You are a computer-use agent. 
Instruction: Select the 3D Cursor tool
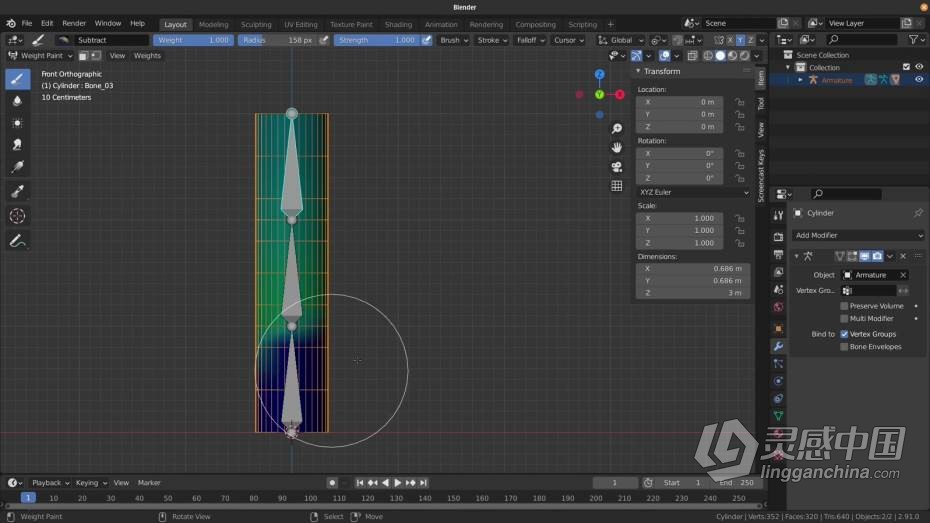pyautogui.click(x=17, y=216)
